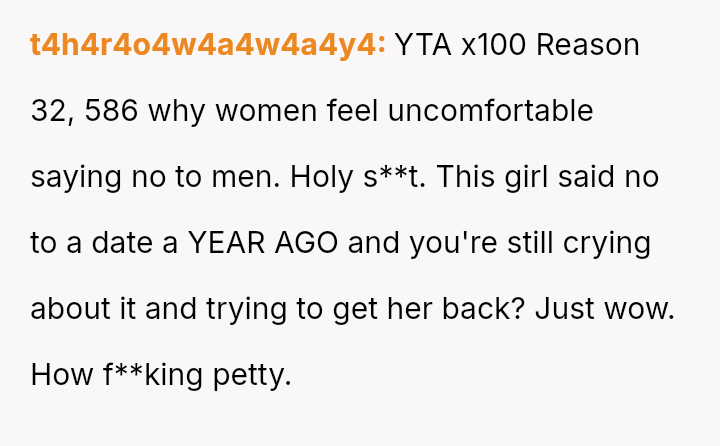
Task: Click the phrase 'saying no to men'
Action: (156, 177)
